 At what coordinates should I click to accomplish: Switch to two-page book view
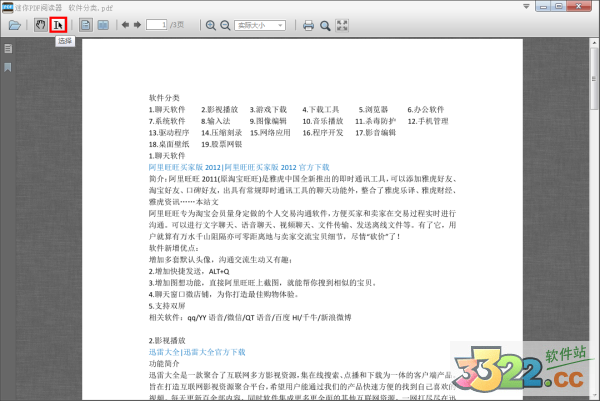point(103,25)
